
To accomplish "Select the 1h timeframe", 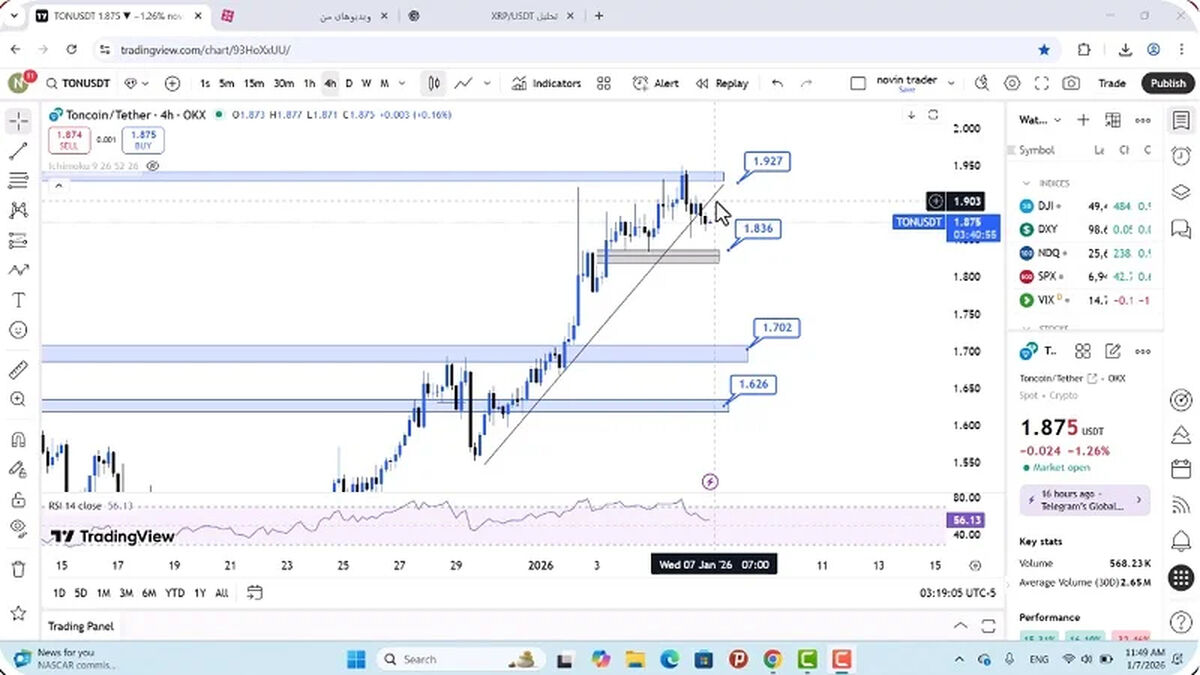I will 310,84.
